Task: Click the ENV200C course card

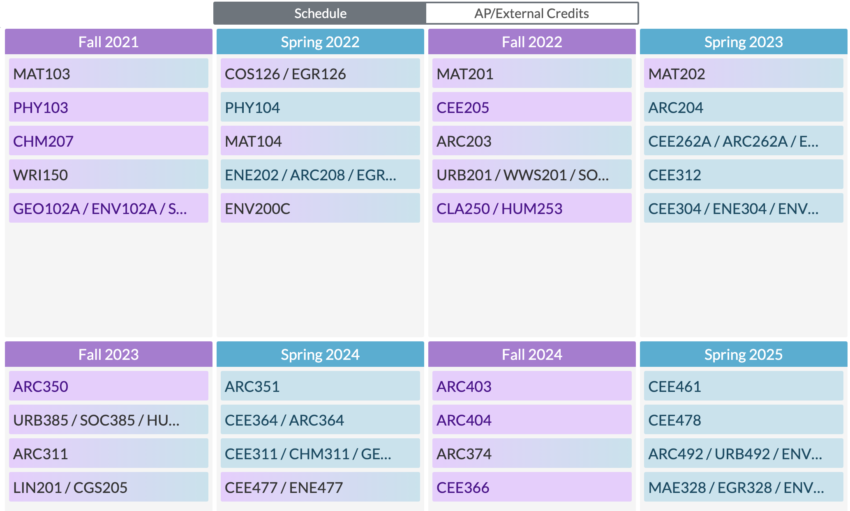Action: [x=320, y=208]
